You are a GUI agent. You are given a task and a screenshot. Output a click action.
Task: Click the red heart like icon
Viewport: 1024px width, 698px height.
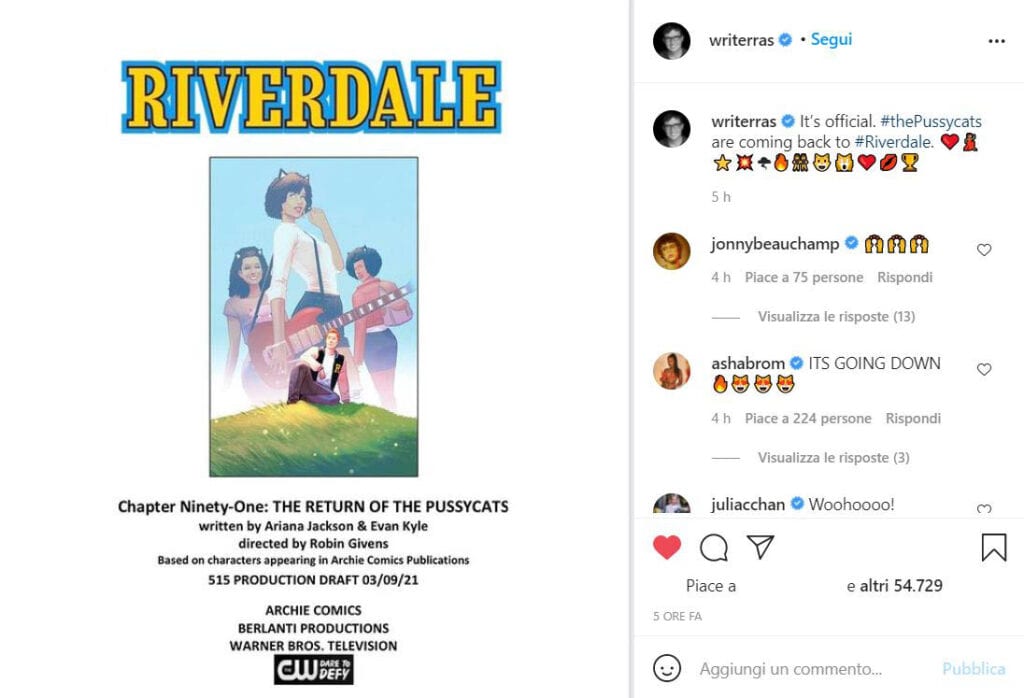tap(667, 547)
